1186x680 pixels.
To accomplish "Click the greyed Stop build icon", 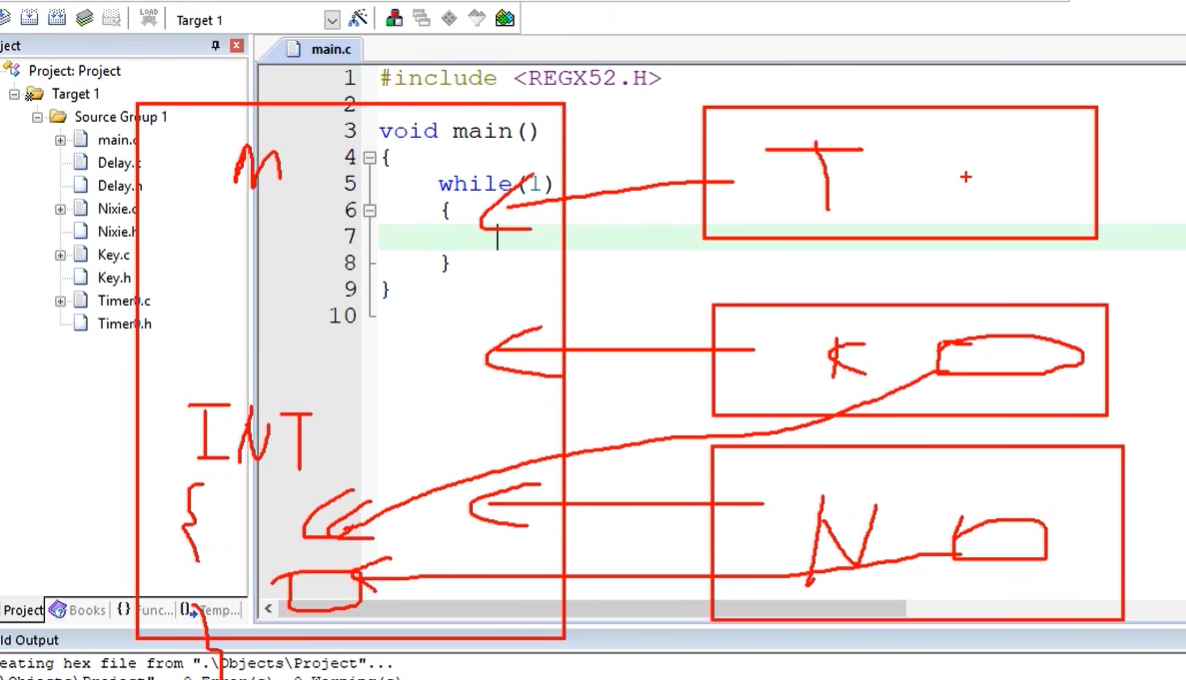I will (x=111, y=17).
